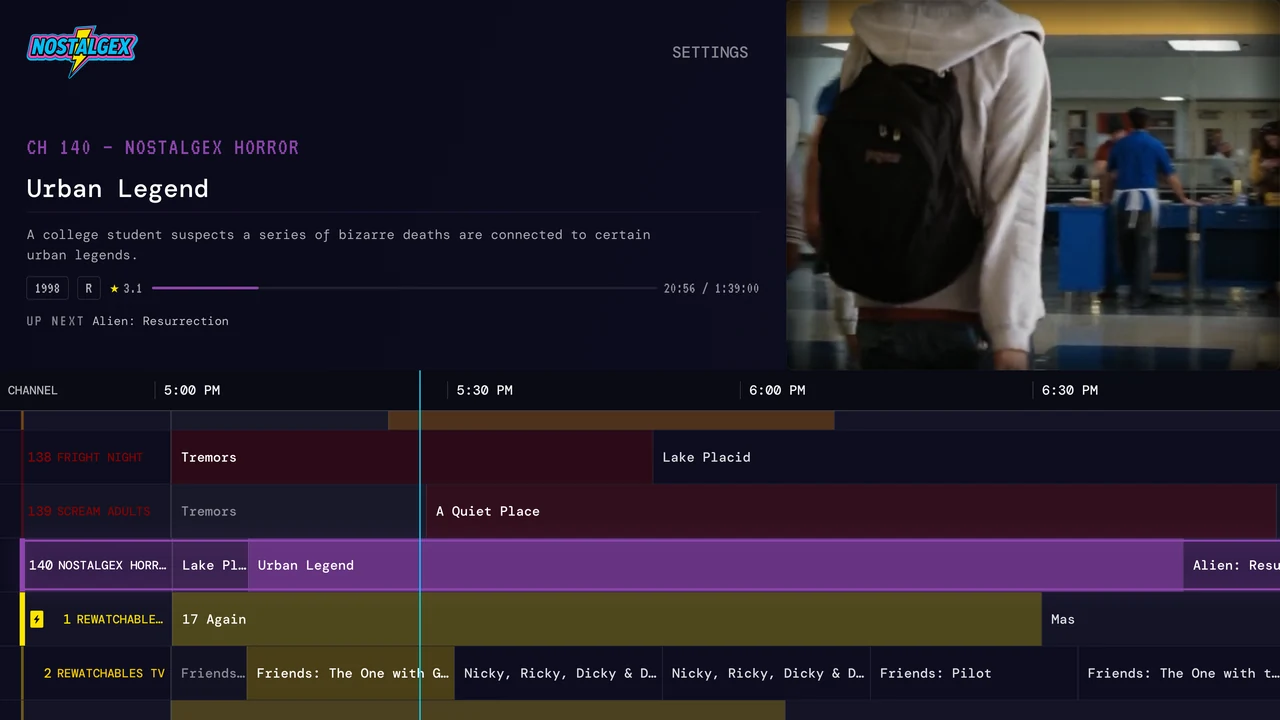Jump to the 5:00 PM time marker

pos(192,390)
